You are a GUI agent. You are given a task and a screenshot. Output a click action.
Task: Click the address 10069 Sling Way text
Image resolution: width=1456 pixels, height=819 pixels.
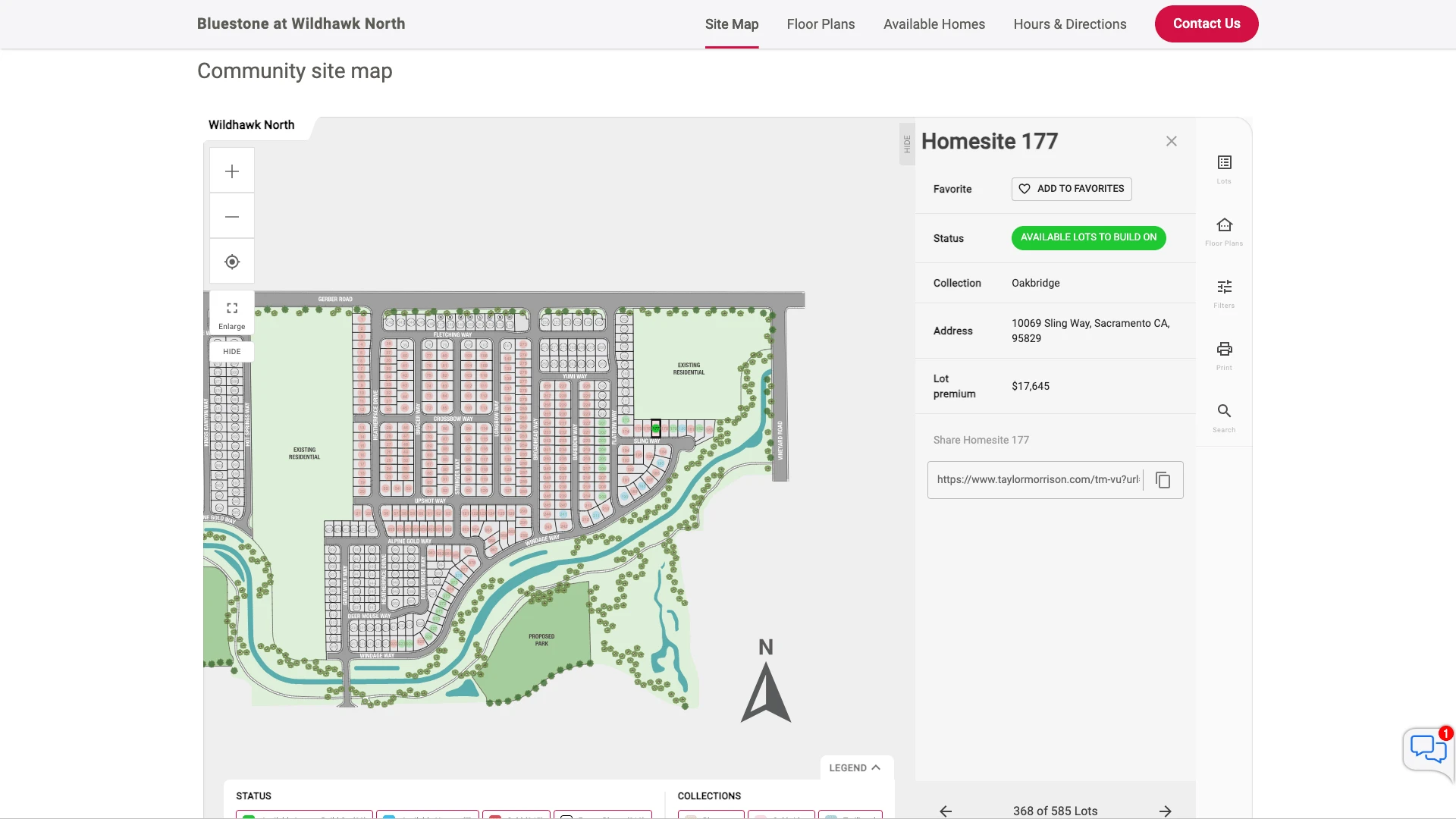click(1090, 331)
